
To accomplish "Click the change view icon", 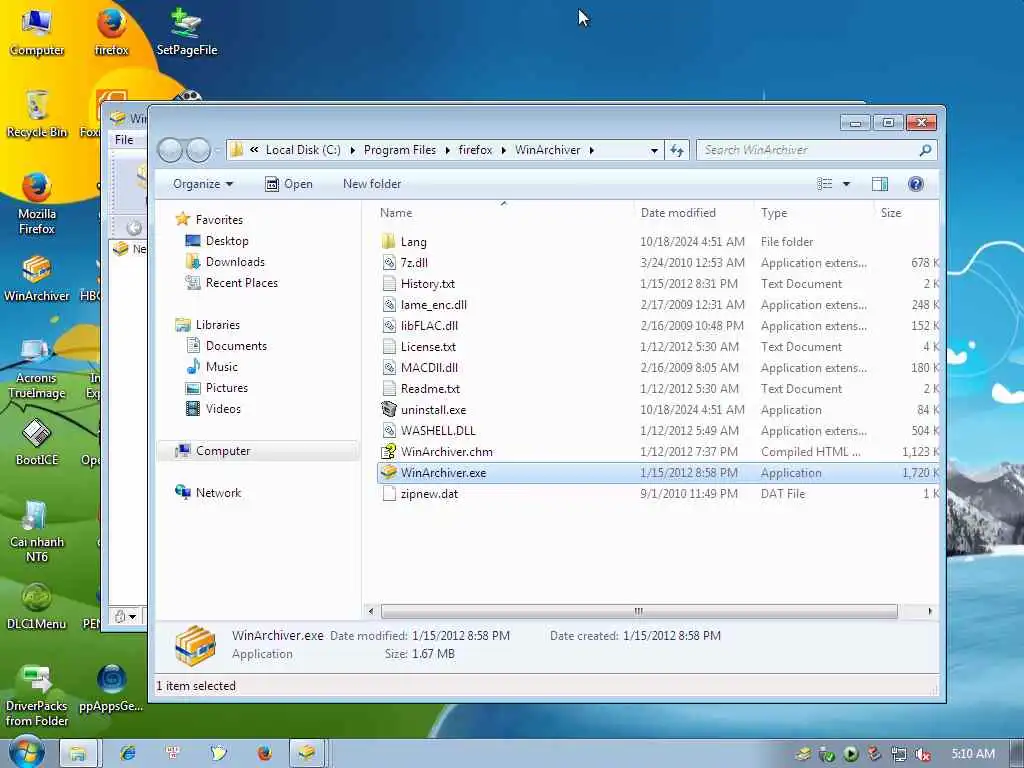I will 825,184.
